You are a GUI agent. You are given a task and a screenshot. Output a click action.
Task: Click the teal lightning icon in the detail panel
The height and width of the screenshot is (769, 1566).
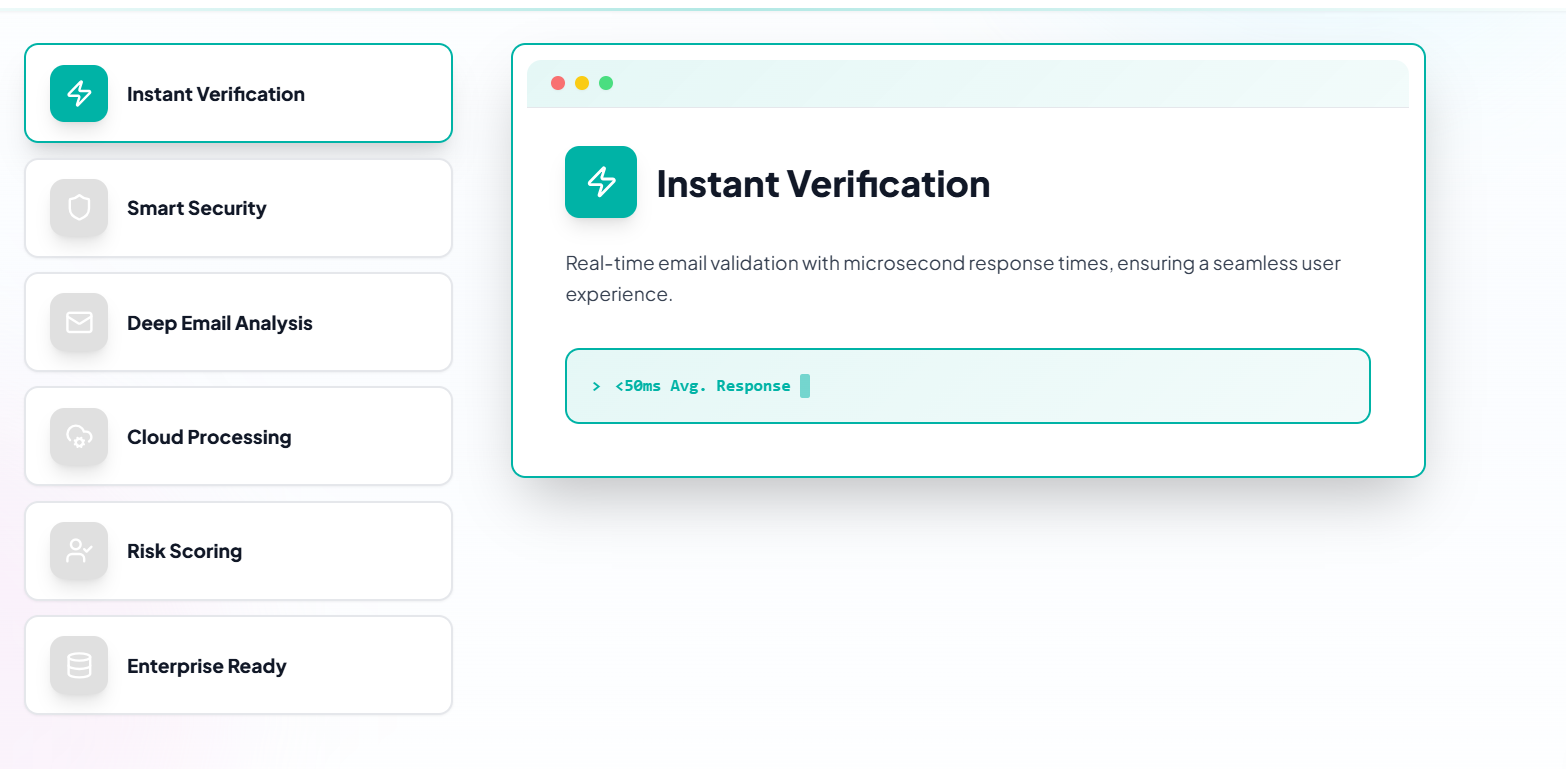(x=601, y=182)
